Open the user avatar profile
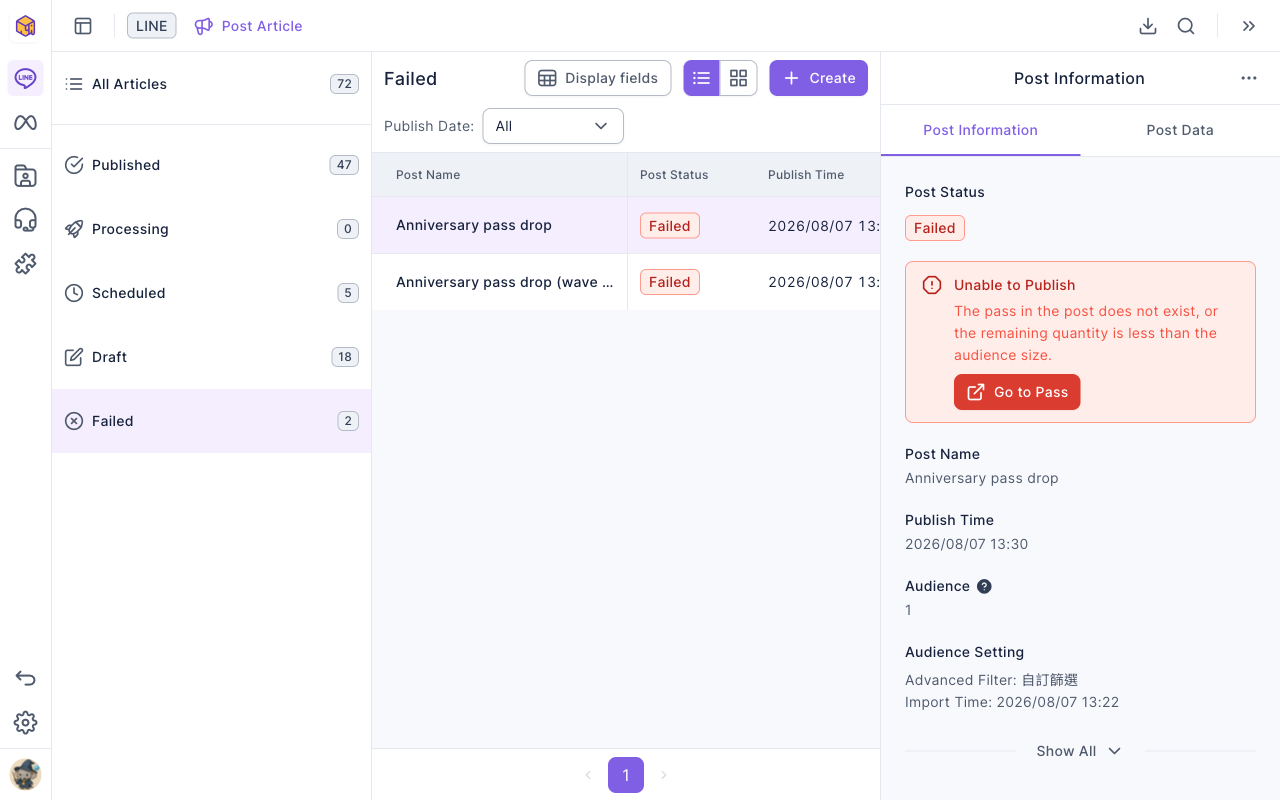This screenshot has height=800, width=1280. pyautogui.click(x=25, y=774)
